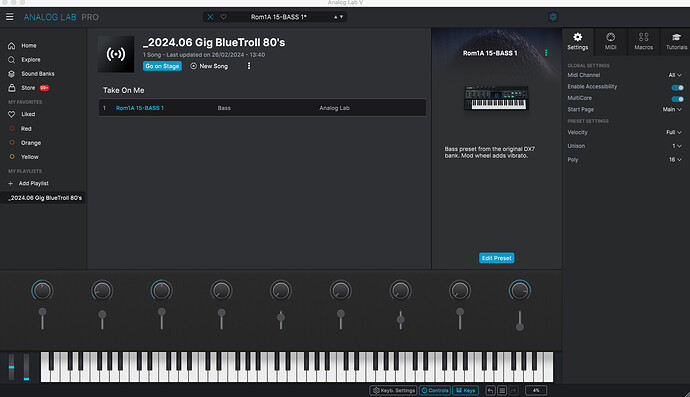This screenshot has width=690, height=397.
Task: Click the preset name Rom1A 15-BASS 1* in top bar
Action: coord(279,17)
